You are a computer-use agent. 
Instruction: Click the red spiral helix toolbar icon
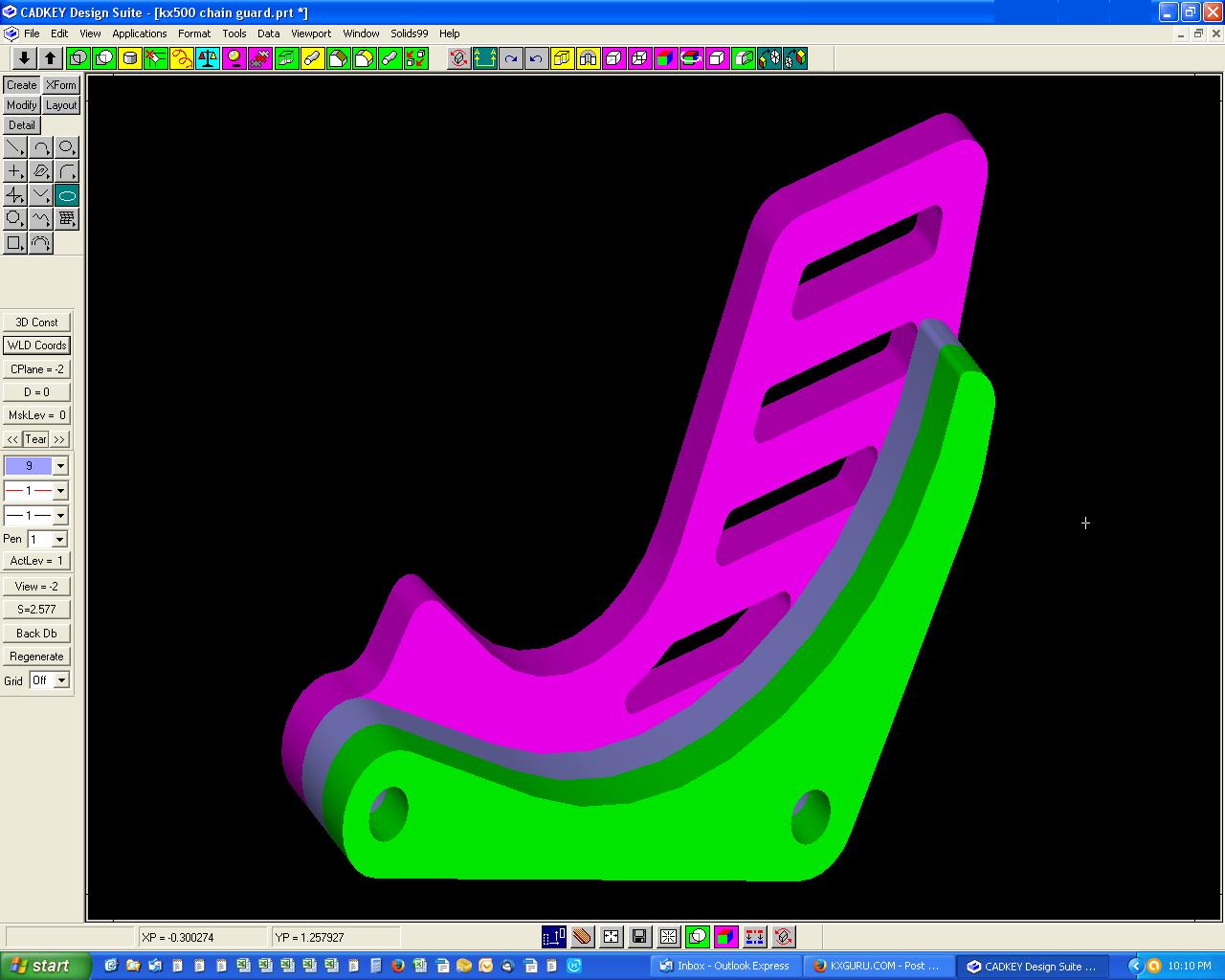(182, 58)
